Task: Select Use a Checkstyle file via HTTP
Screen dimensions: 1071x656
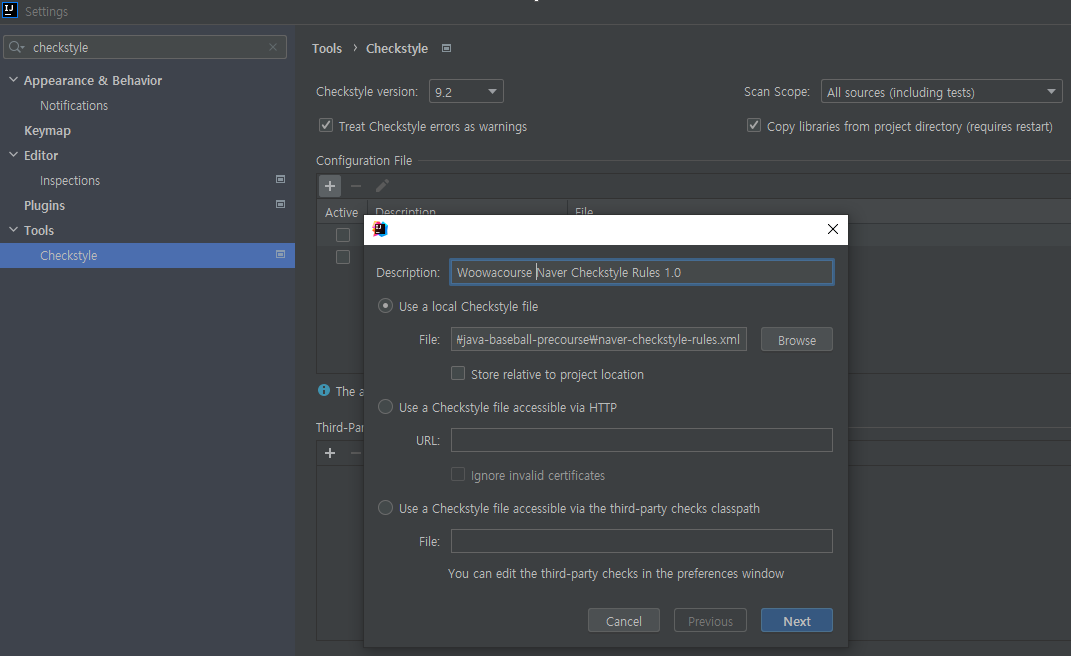Action: [x=385, y=407]
